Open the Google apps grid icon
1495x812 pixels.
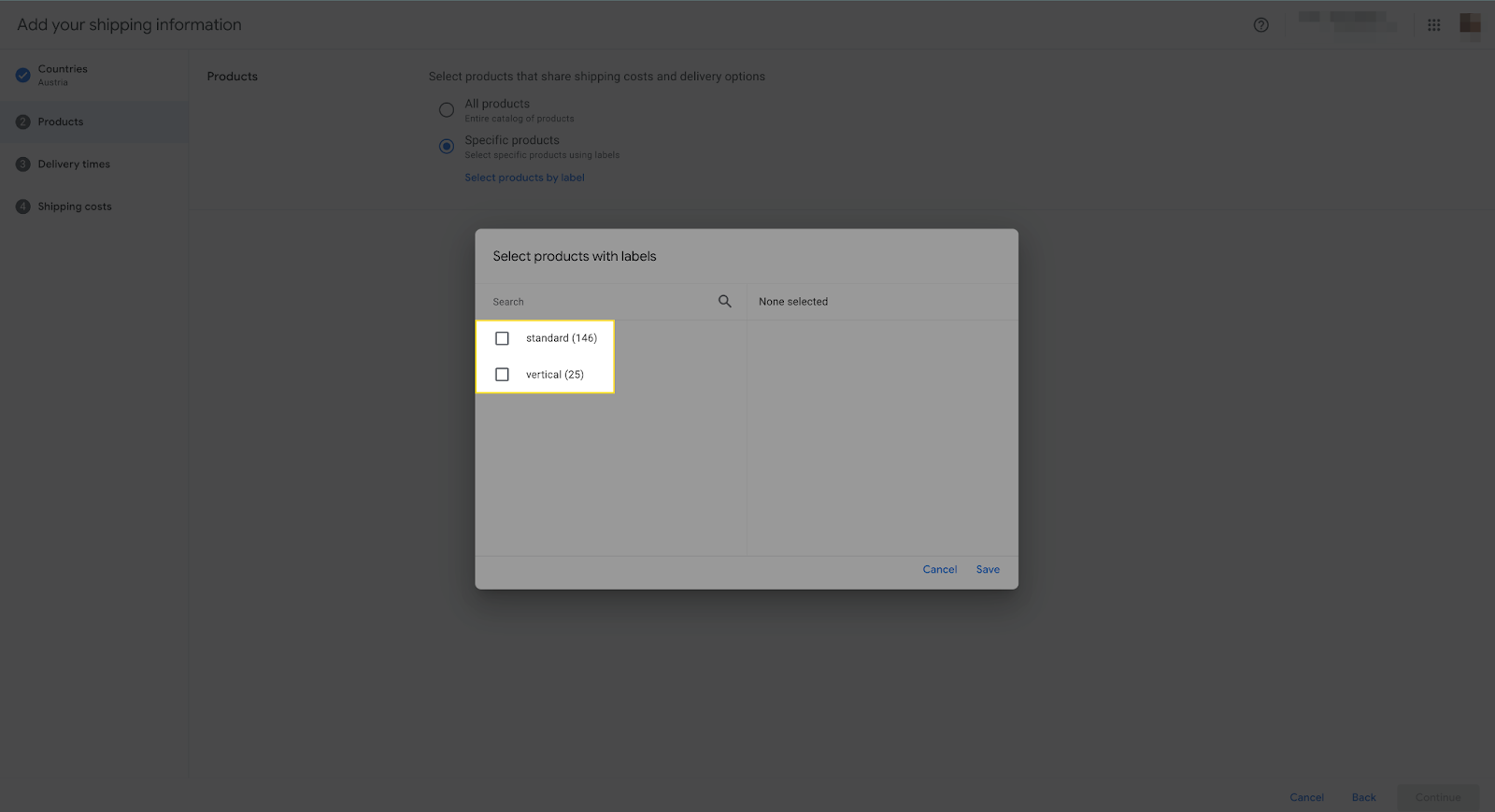(x=1433, y=25)
